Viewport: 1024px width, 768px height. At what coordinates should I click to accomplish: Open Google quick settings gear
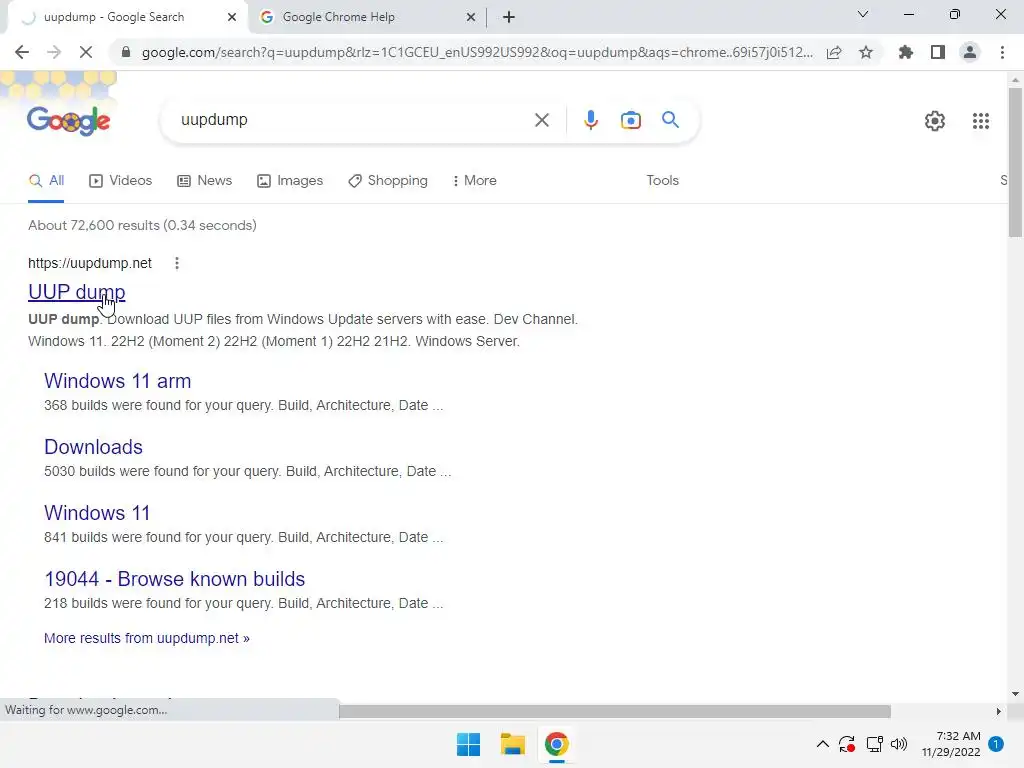click(935, 121)
